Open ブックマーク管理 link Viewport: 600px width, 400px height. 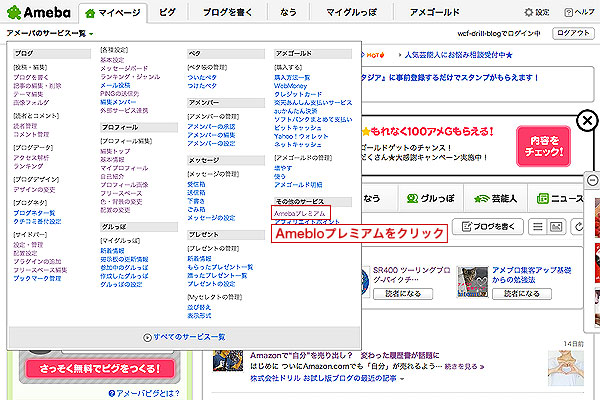37,278
